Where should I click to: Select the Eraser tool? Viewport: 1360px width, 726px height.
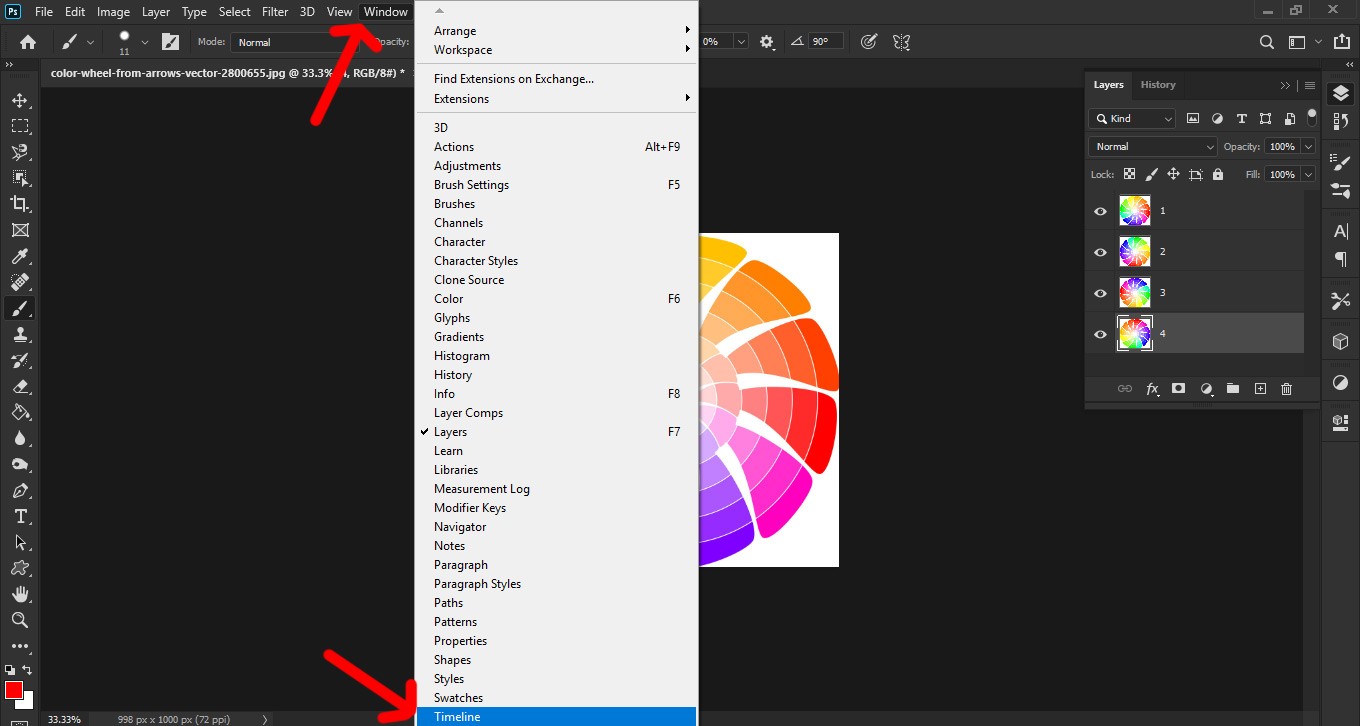(19, 386)
